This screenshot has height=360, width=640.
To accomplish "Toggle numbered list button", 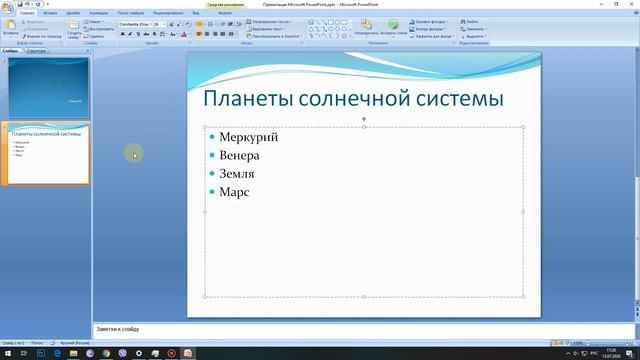I will 210,24.
